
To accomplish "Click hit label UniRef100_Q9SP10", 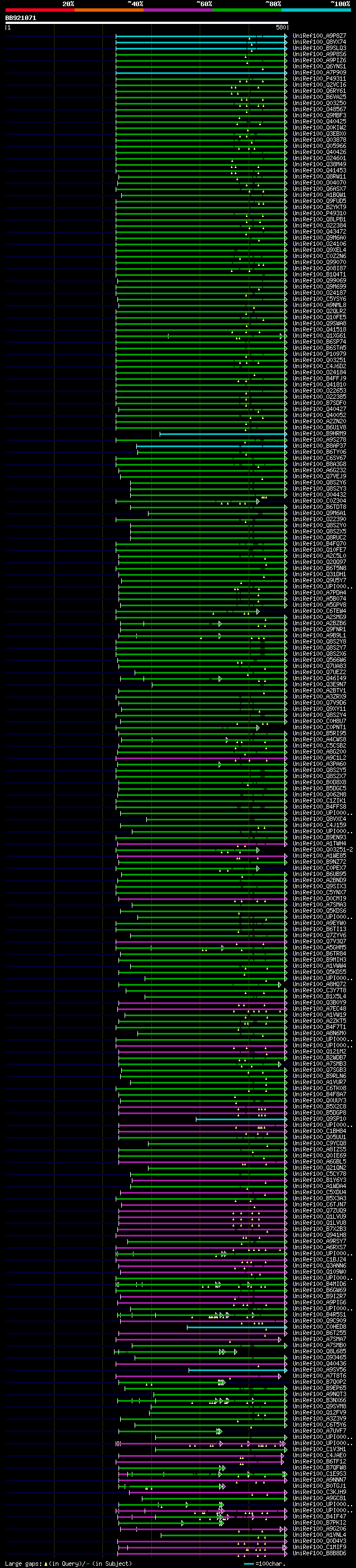I will pos(319,1119).
